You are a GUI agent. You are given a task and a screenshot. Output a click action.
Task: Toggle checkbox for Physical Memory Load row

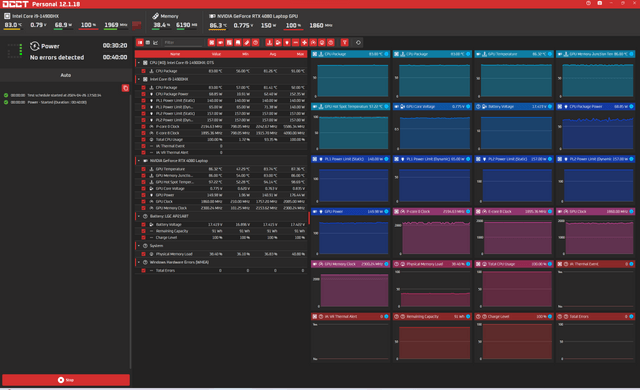143,254
